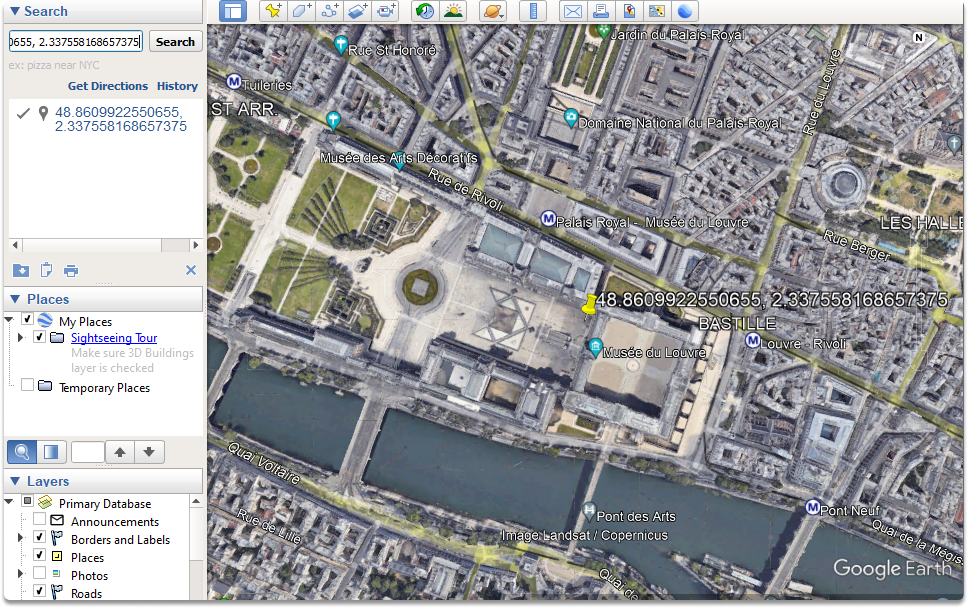Add a path using toolbar icon

(330, 11)
